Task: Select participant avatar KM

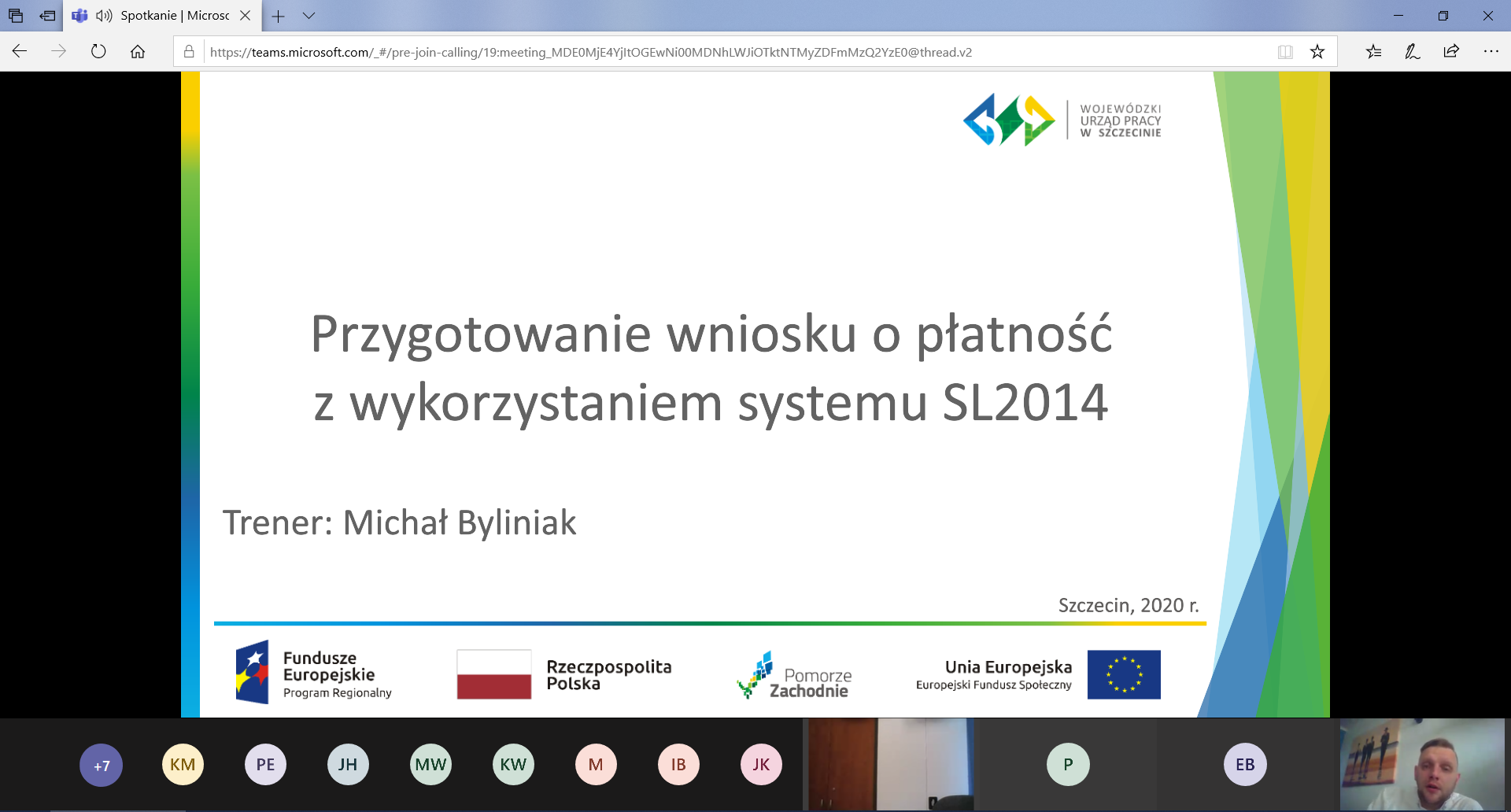Action: (183, 765)
